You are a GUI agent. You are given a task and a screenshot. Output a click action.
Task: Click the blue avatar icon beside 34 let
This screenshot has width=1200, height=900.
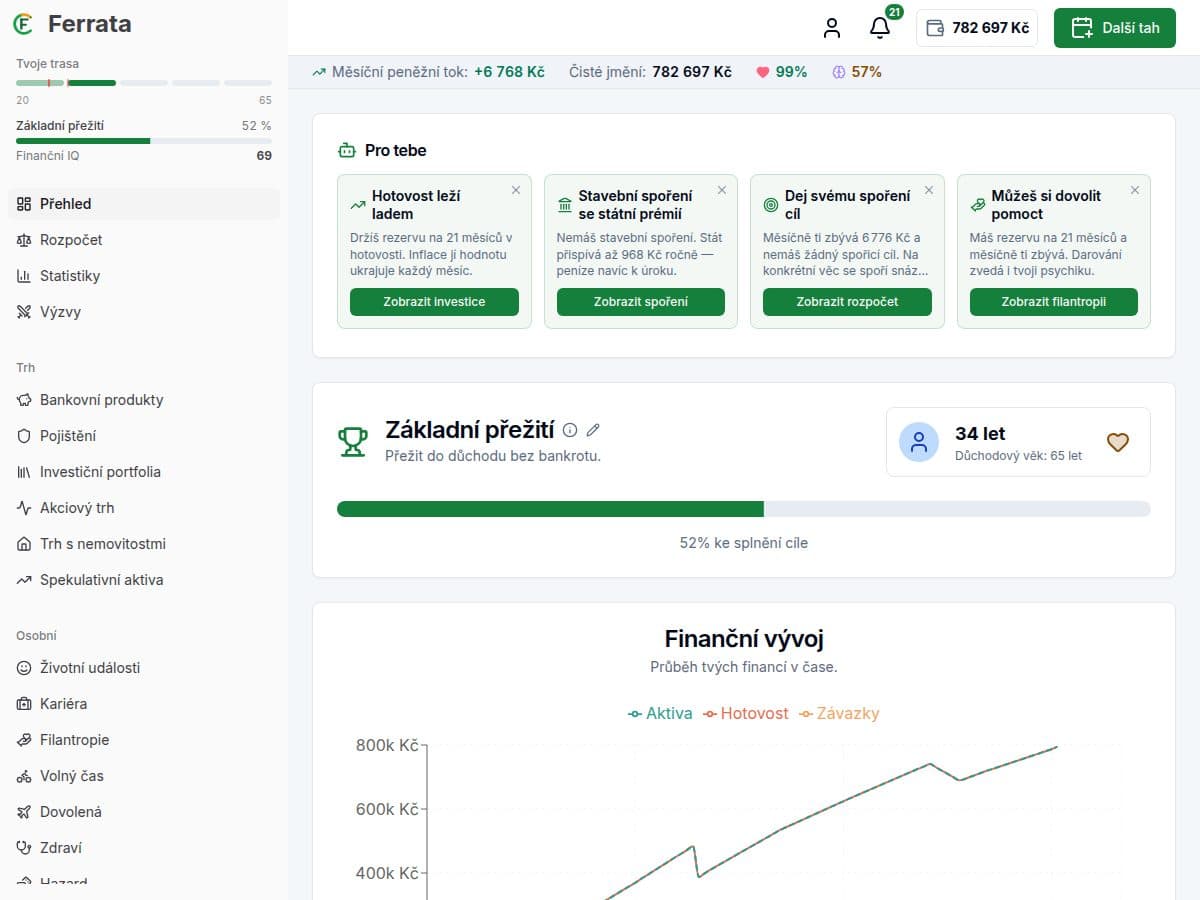point(919,442)
